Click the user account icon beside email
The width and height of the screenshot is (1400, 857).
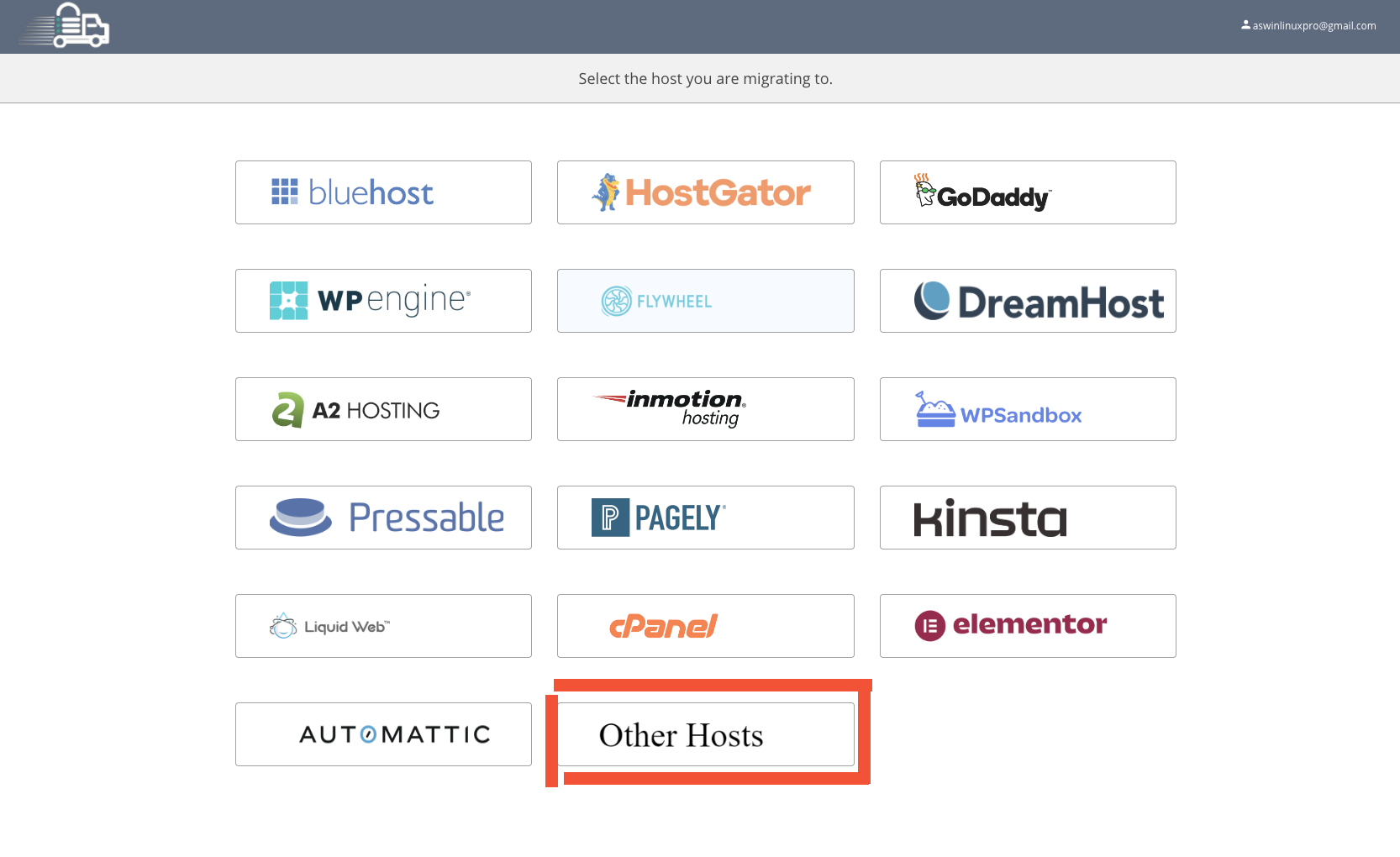pos(1245,25)
